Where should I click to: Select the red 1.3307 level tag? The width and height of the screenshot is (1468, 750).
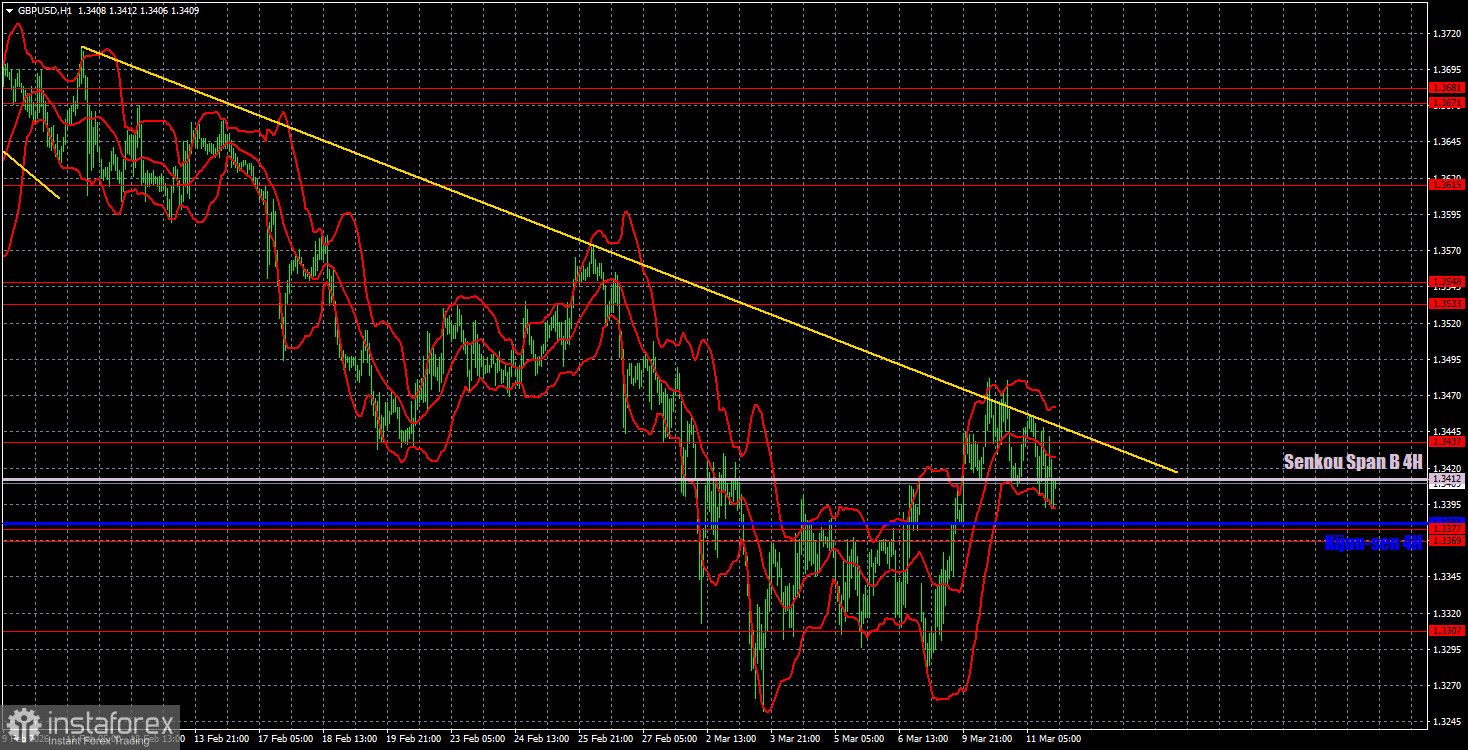point(1447,630)
